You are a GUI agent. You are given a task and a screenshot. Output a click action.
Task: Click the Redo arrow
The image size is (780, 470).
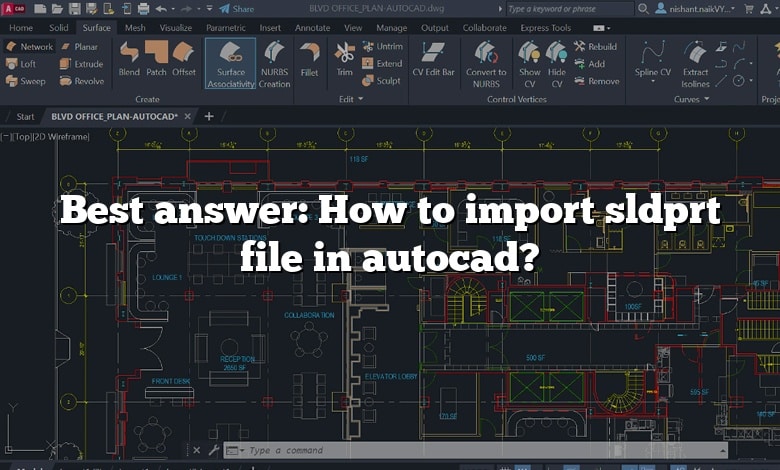(x=187, y=9)
